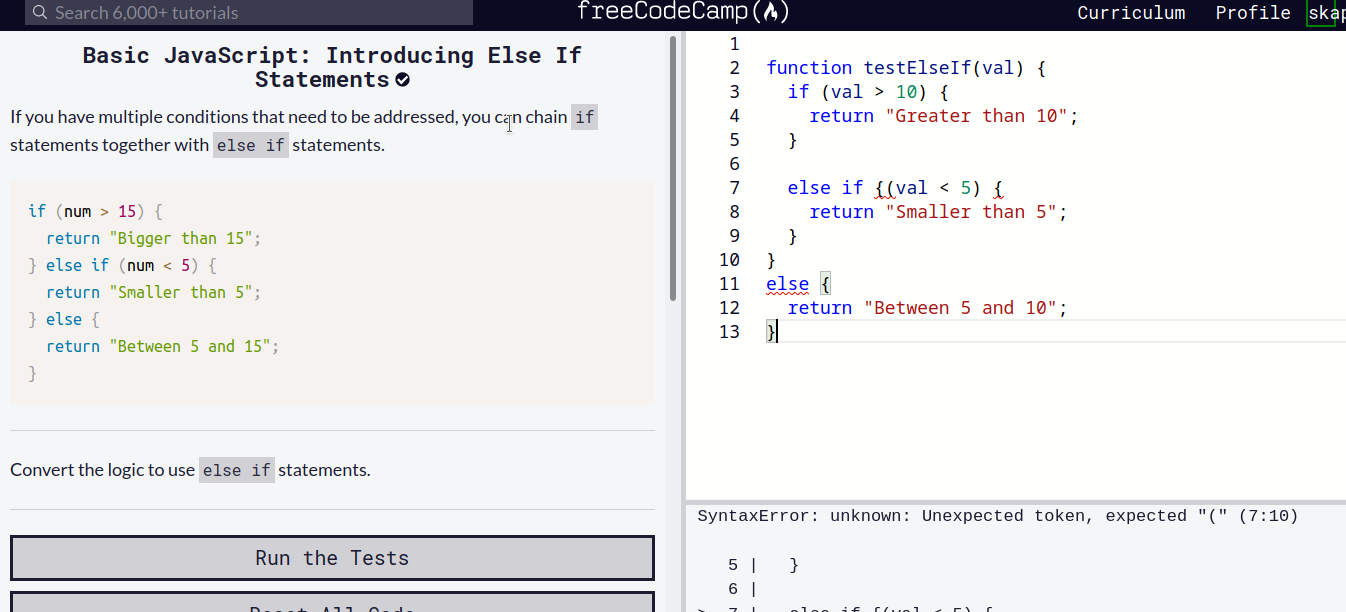Click the underlined else keyword on line 11

coord(787,284)
